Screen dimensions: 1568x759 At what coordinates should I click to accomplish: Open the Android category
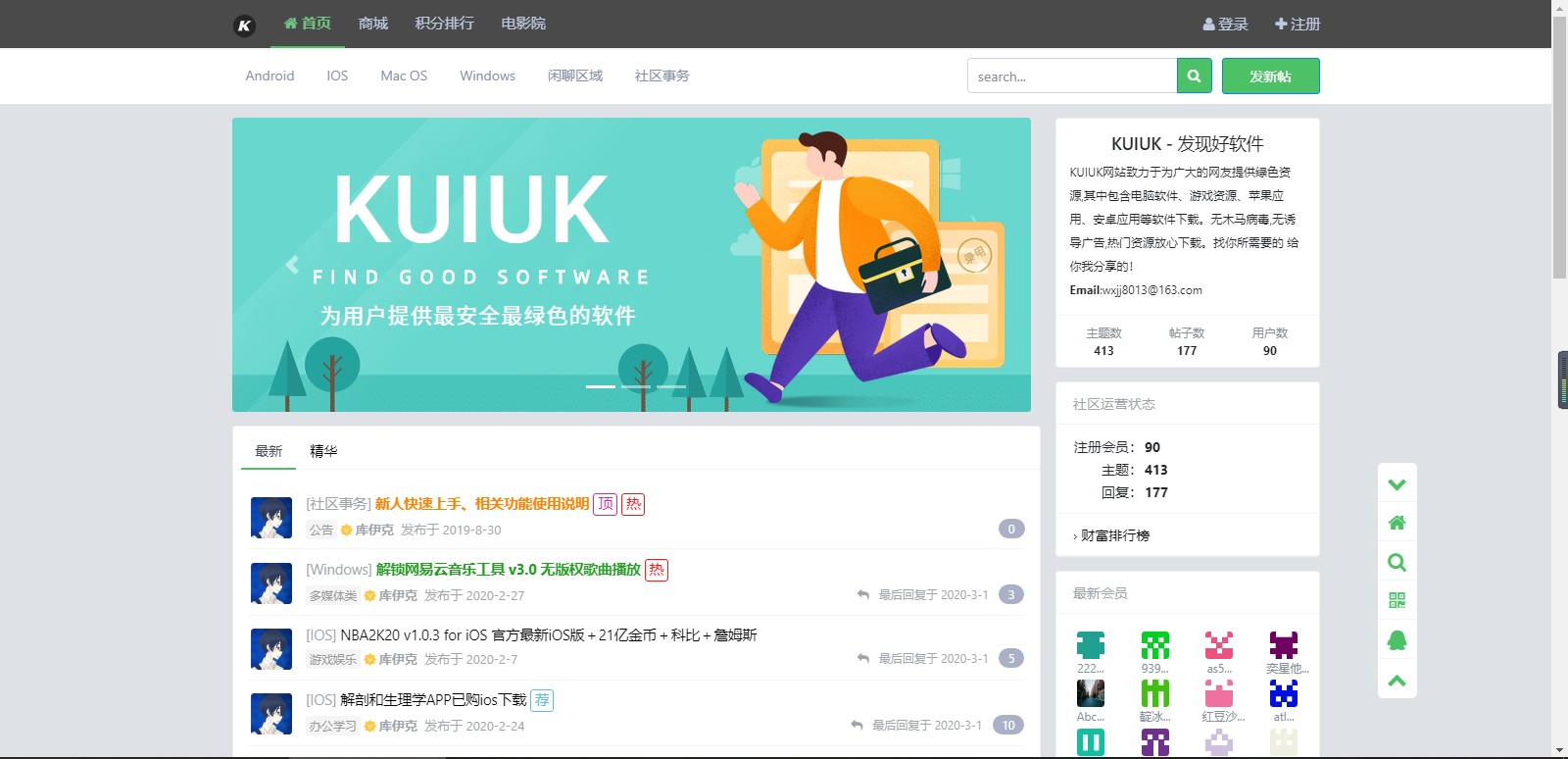point(269,76)
